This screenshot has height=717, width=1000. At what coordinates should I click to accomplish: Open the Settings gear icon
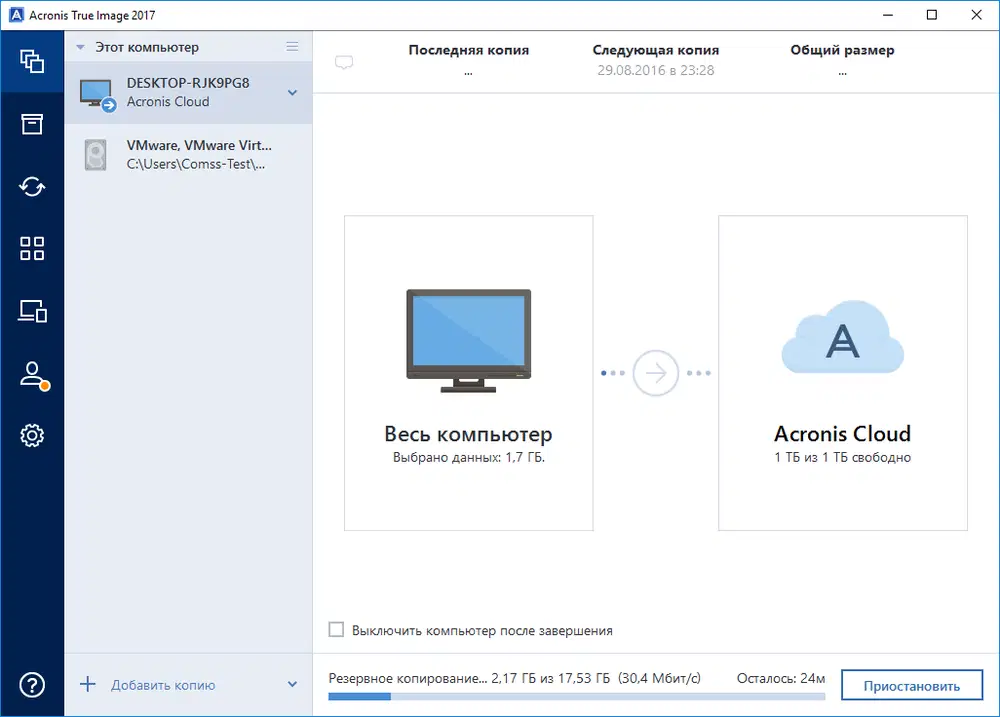coord(32,436)
